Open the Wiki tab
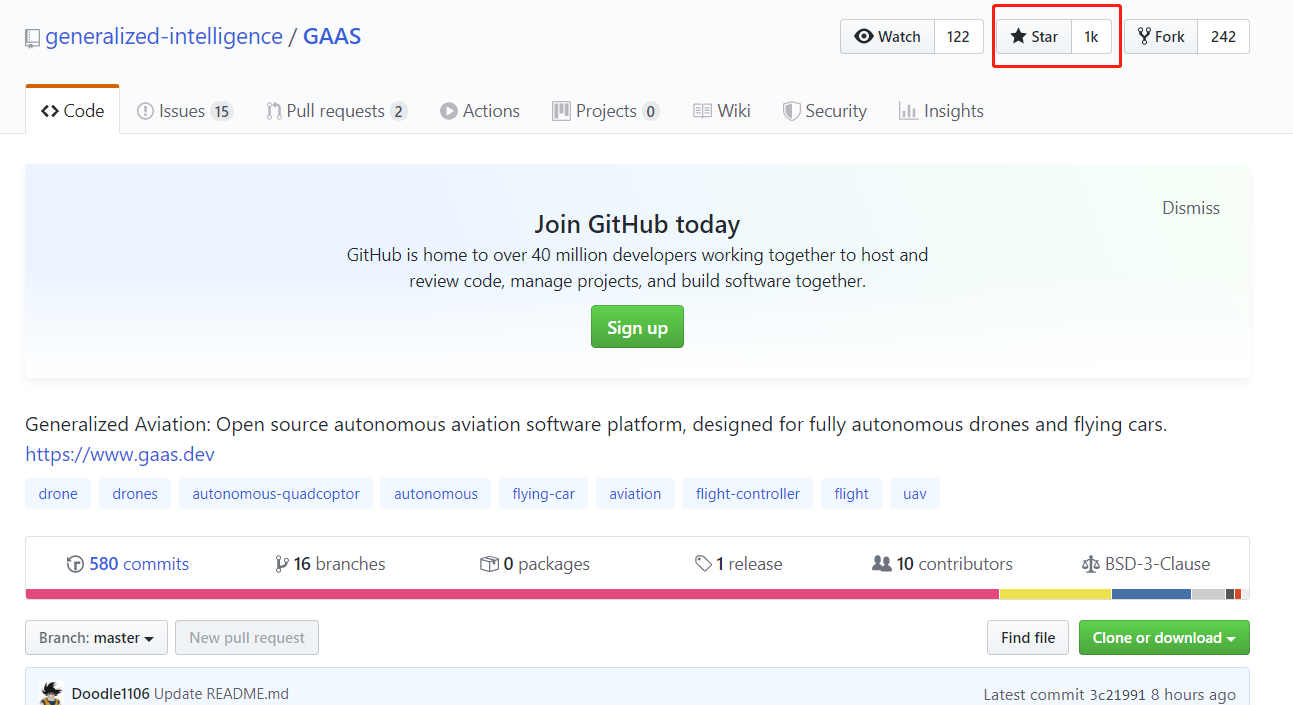The width and height of the screenshot is (1293, 705). click(x=721, y=111)
